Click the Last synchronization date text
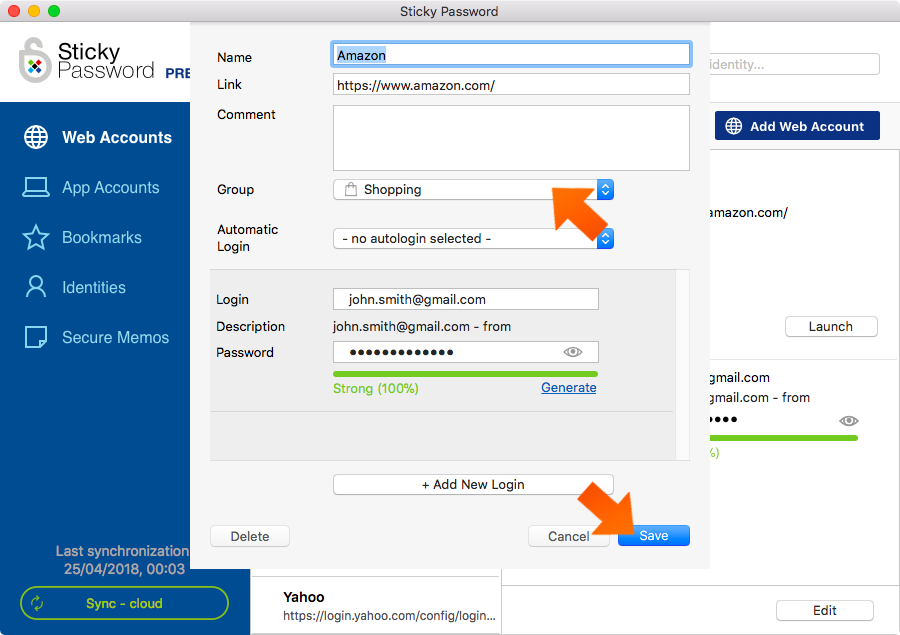Viewport: 900px width, 635px height. [125, 569]
